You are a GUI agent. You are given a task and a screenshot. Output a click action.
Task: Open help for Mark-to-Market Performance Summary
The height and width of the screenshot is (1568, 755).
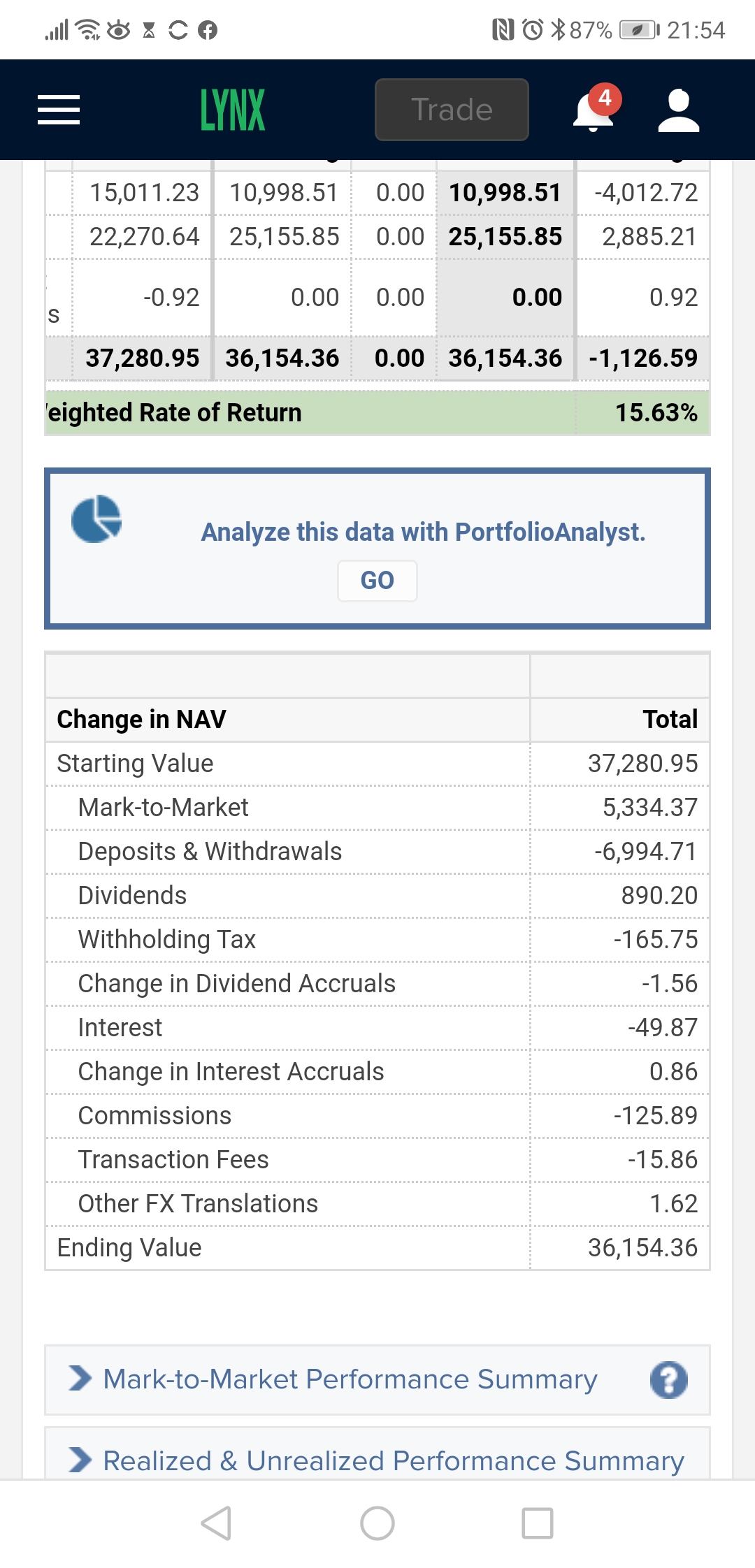[x=669, y=1380]
